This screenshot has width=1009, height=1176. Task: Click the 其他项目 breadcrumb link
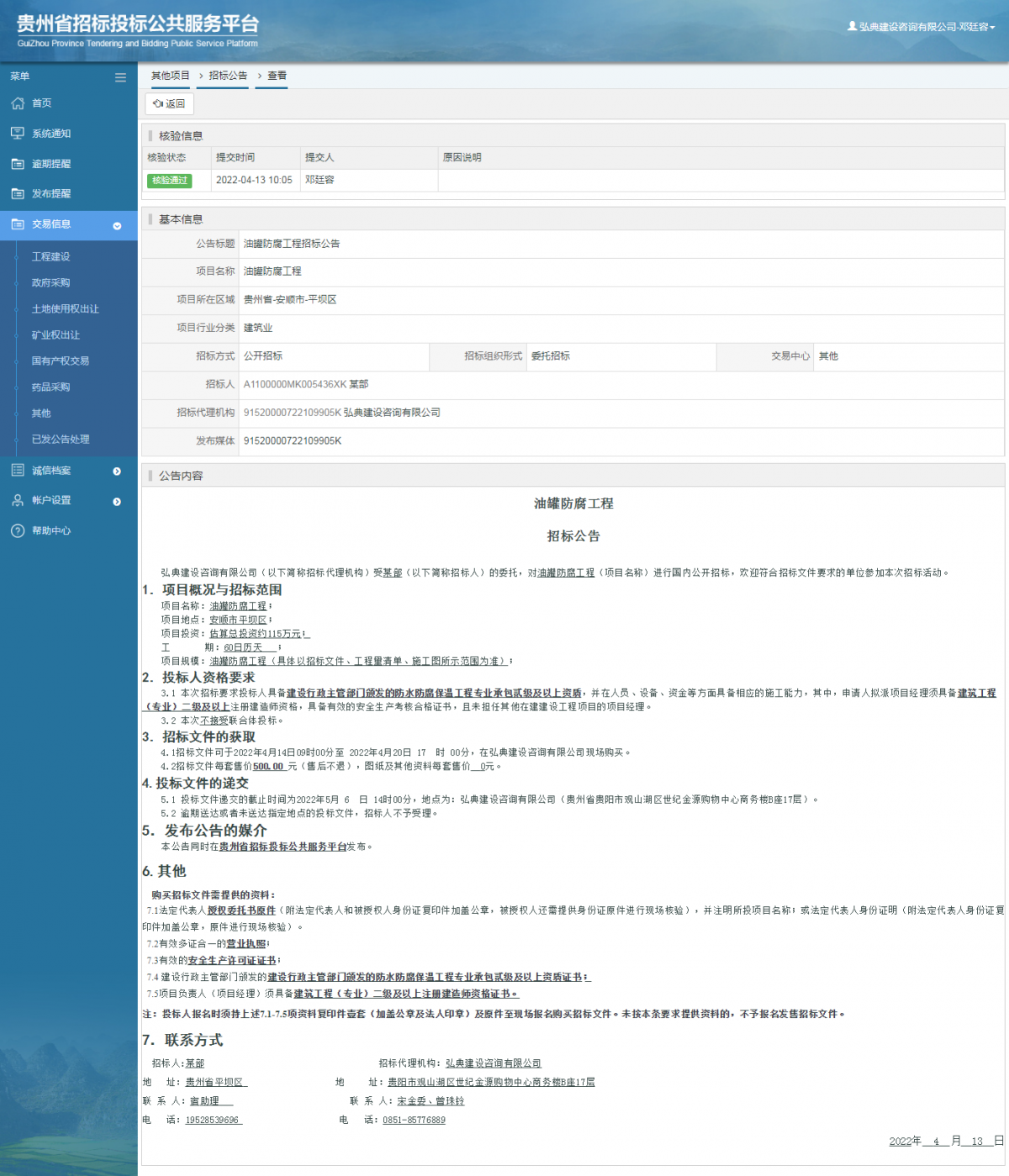point(171,76)
